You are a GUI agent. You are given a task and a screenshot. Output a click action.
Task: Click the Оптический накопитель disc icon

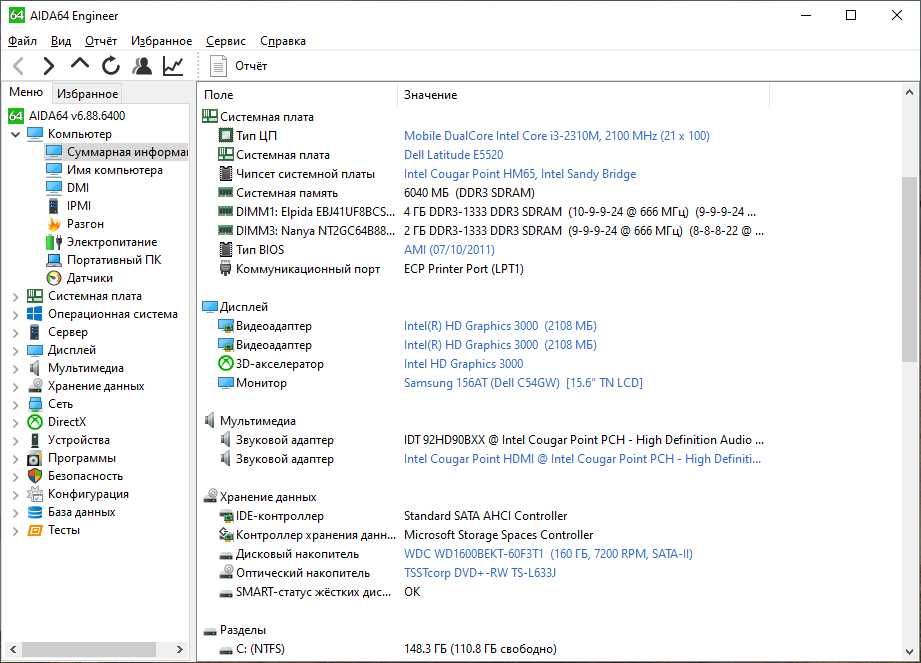[x=226, y=573]
